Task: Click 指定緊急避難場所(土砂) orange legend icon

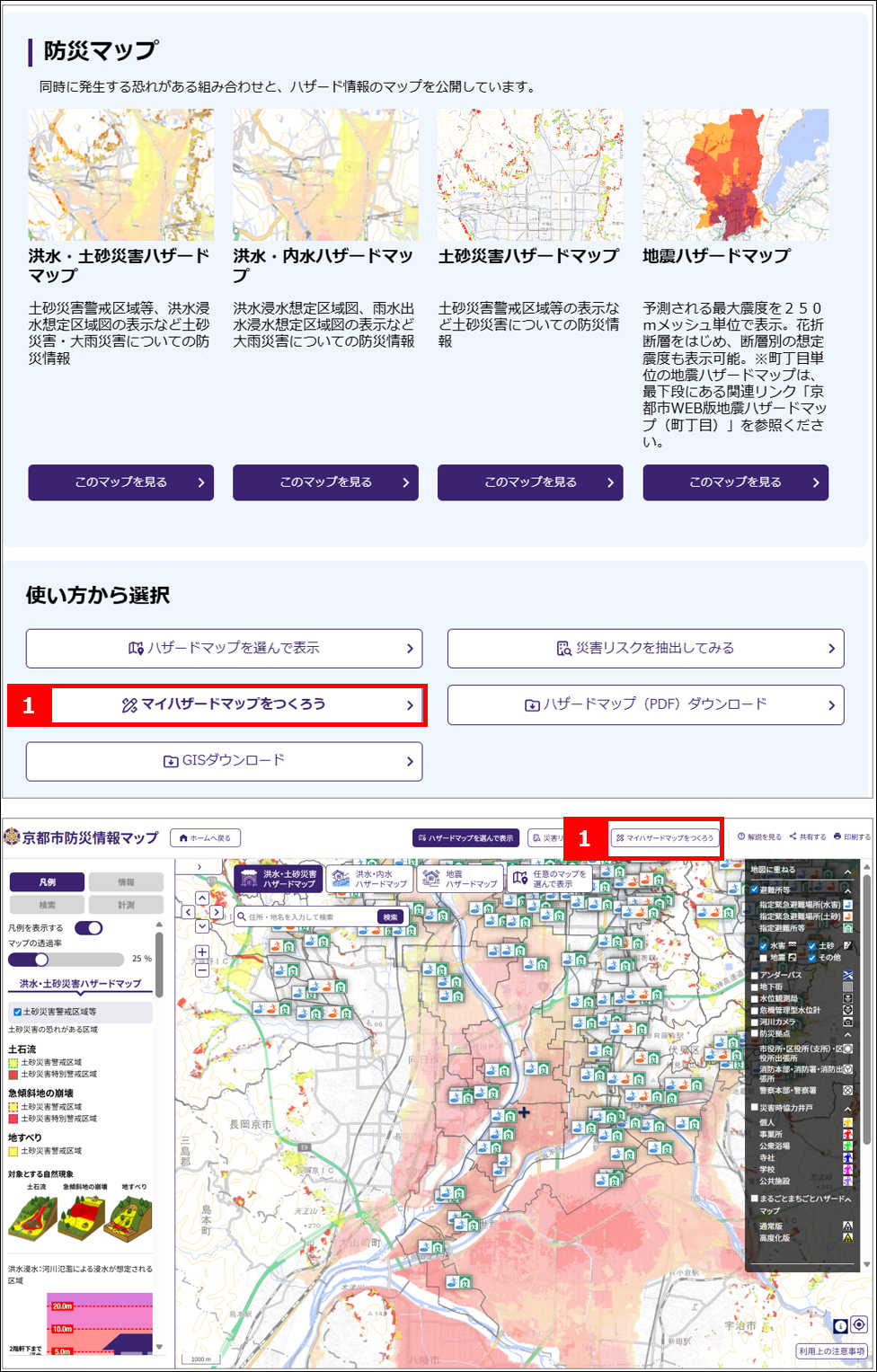Action: (x=847, y=916)
